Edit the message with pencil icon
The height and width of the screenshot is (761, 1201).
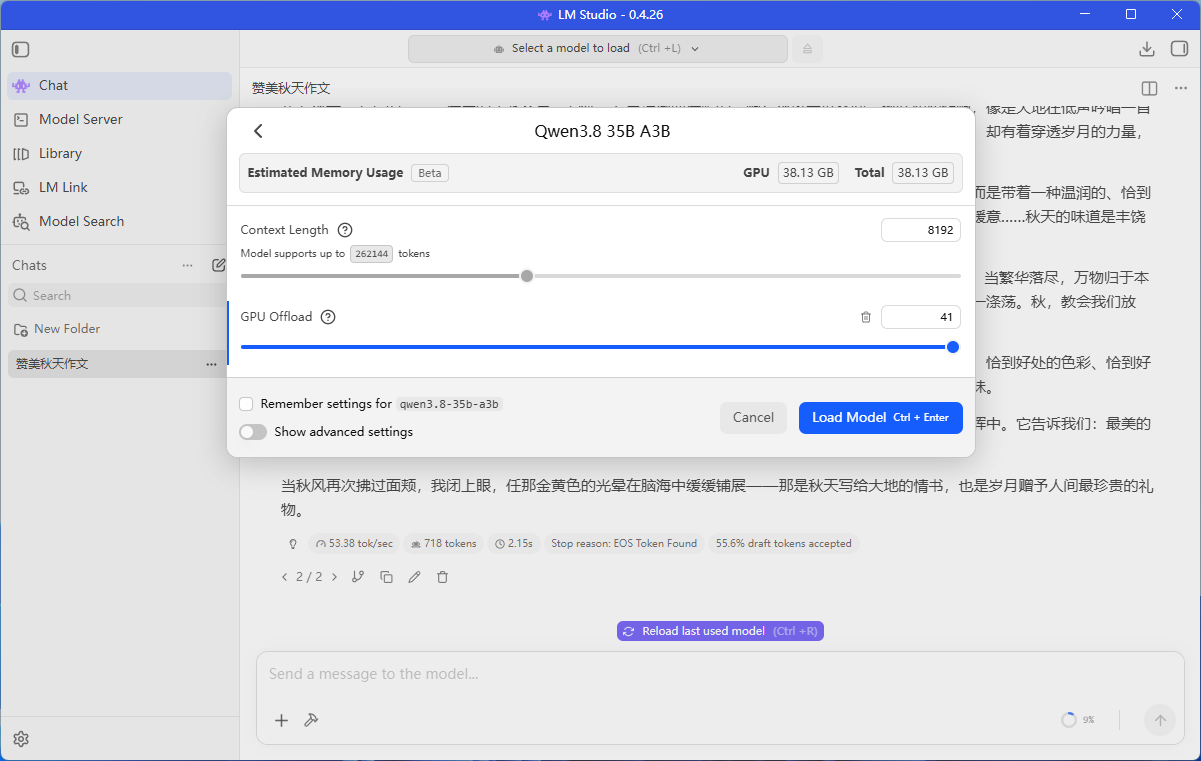pos(414,577)
